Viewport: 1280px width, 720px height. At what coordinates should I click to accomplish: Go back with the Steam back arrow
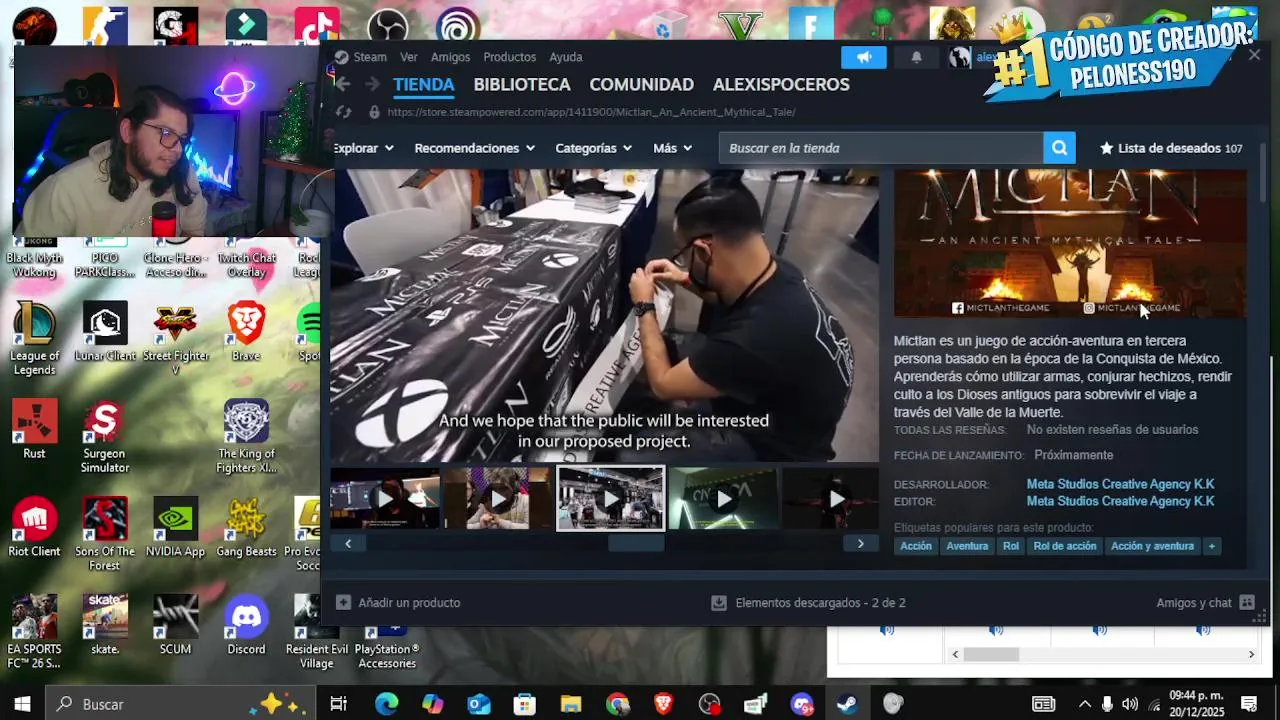pyautogui.click(x=343, y=85)
